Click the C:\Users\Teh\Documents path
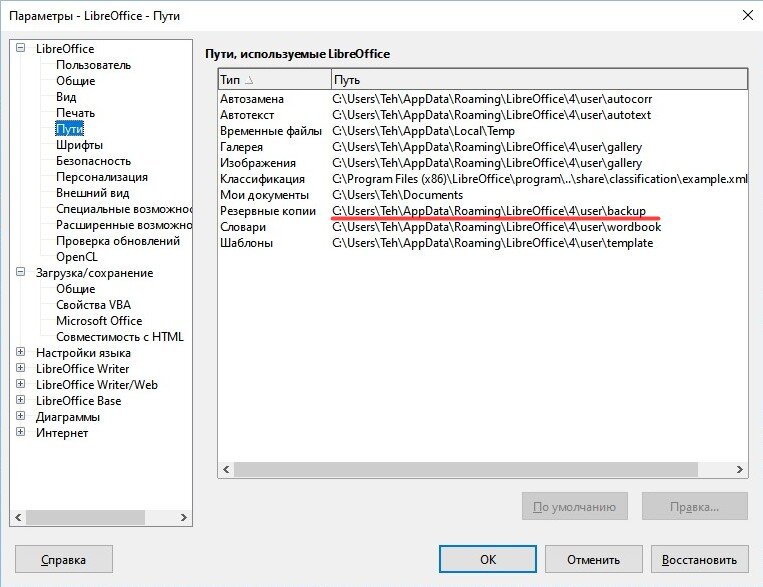This screenshot has width=763, height=587. click(398, 195)
